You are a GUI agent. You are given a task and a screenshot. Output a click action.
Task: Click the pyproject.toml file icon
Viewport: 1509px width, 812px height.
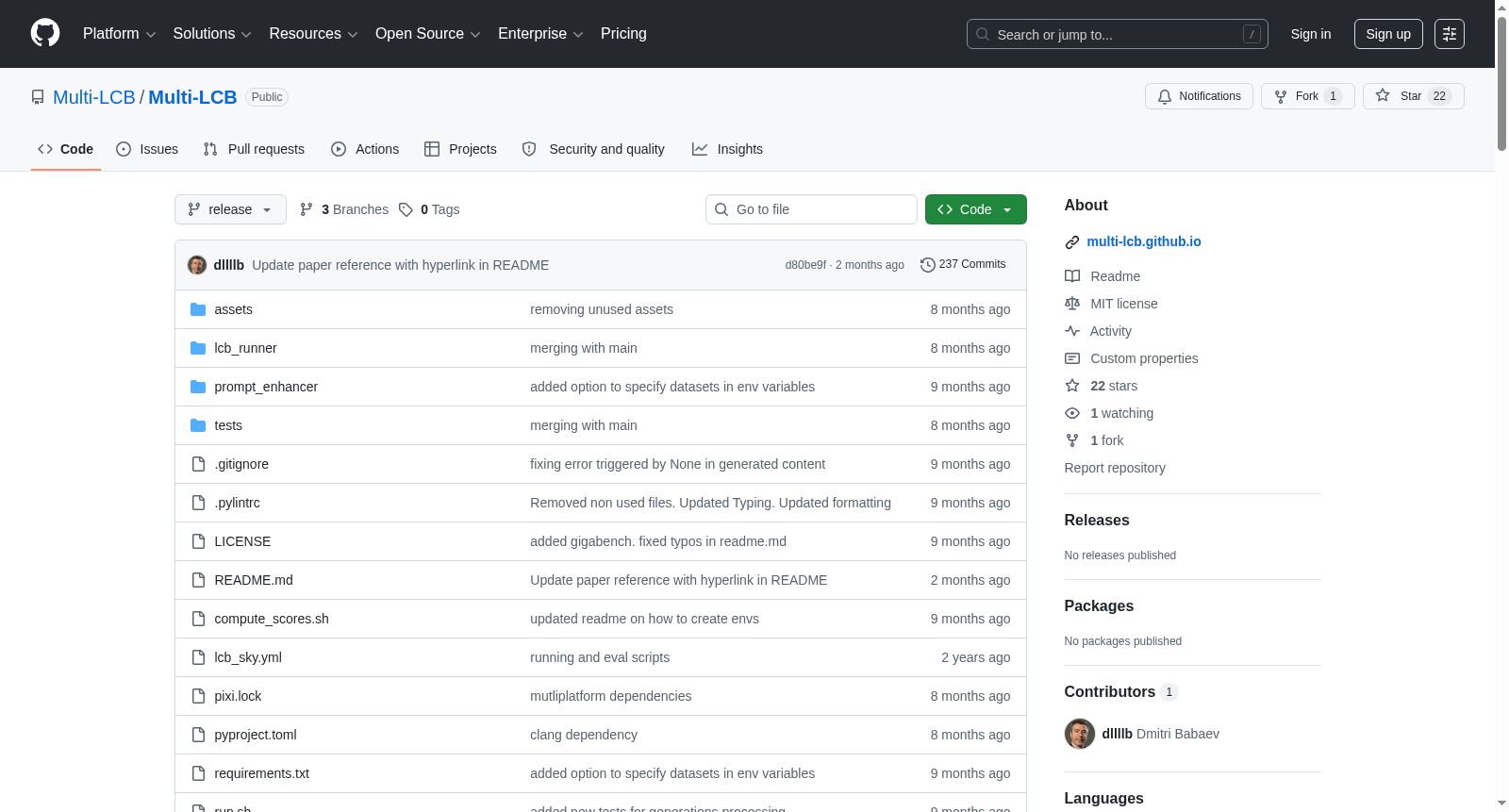click(x=198, y=735)
